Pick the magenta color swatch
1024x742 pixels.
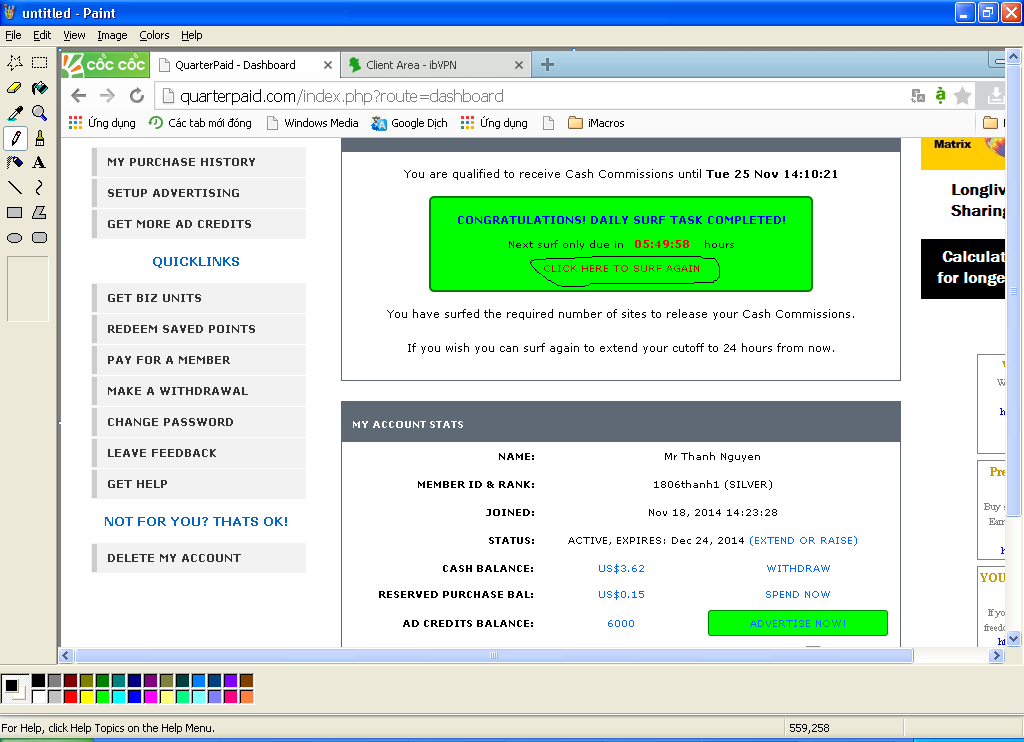[150, 696]
